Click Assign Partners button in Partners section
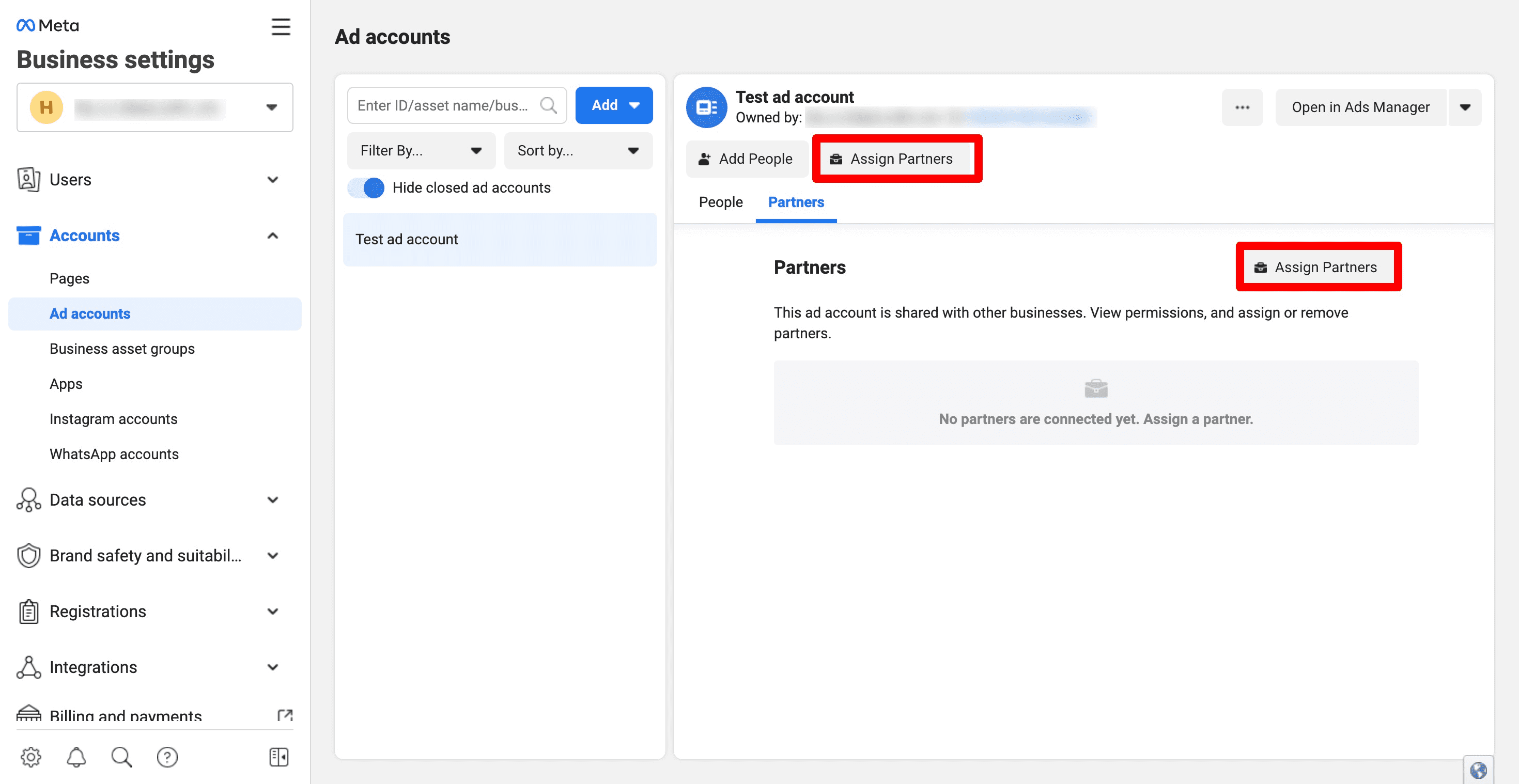This screenshot has height=784, width=1519. tap(1318, 267)
